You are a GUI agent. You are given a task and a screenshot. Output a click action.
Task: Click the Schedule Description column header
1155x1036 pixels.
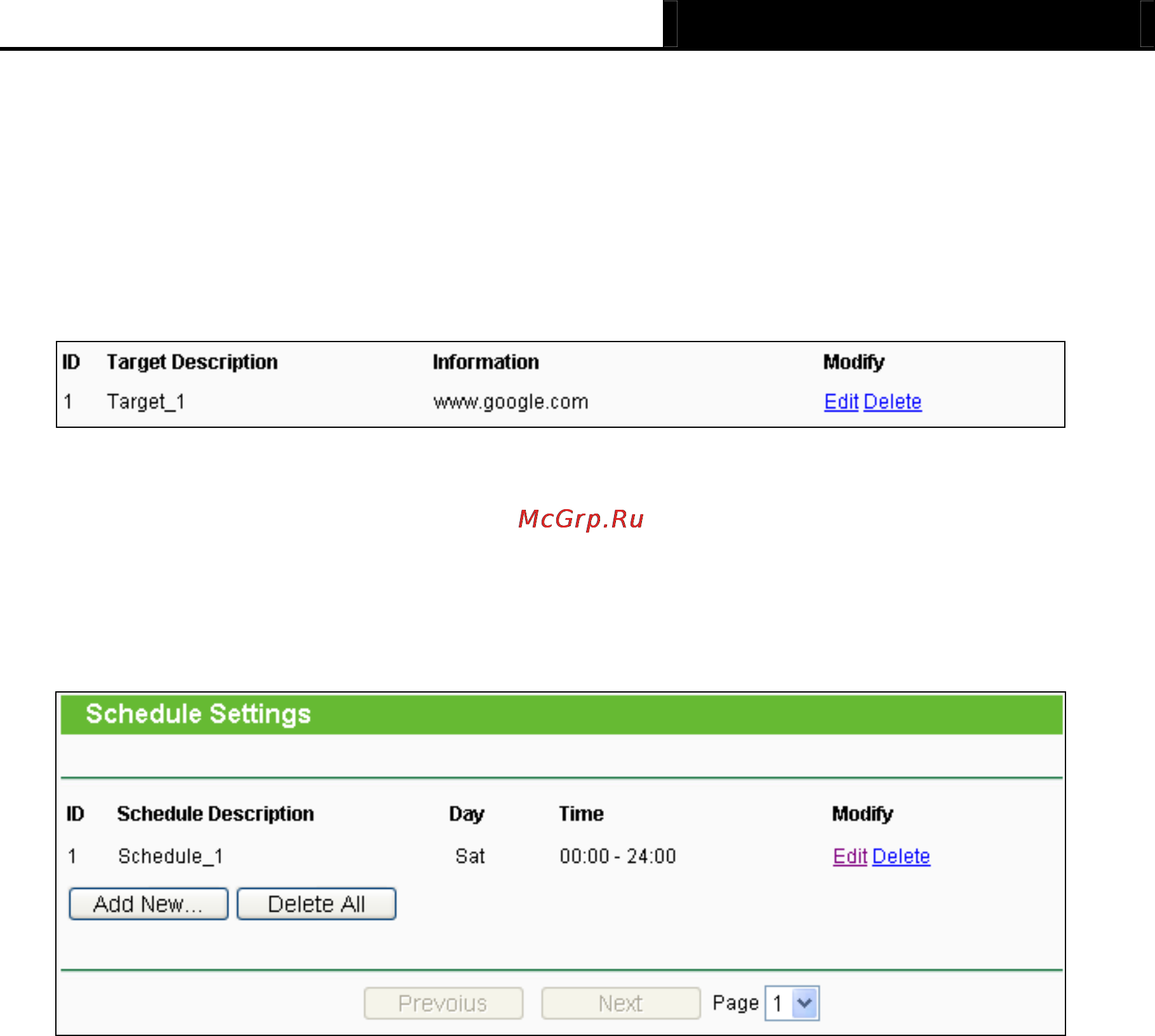[x=216, y=814]
